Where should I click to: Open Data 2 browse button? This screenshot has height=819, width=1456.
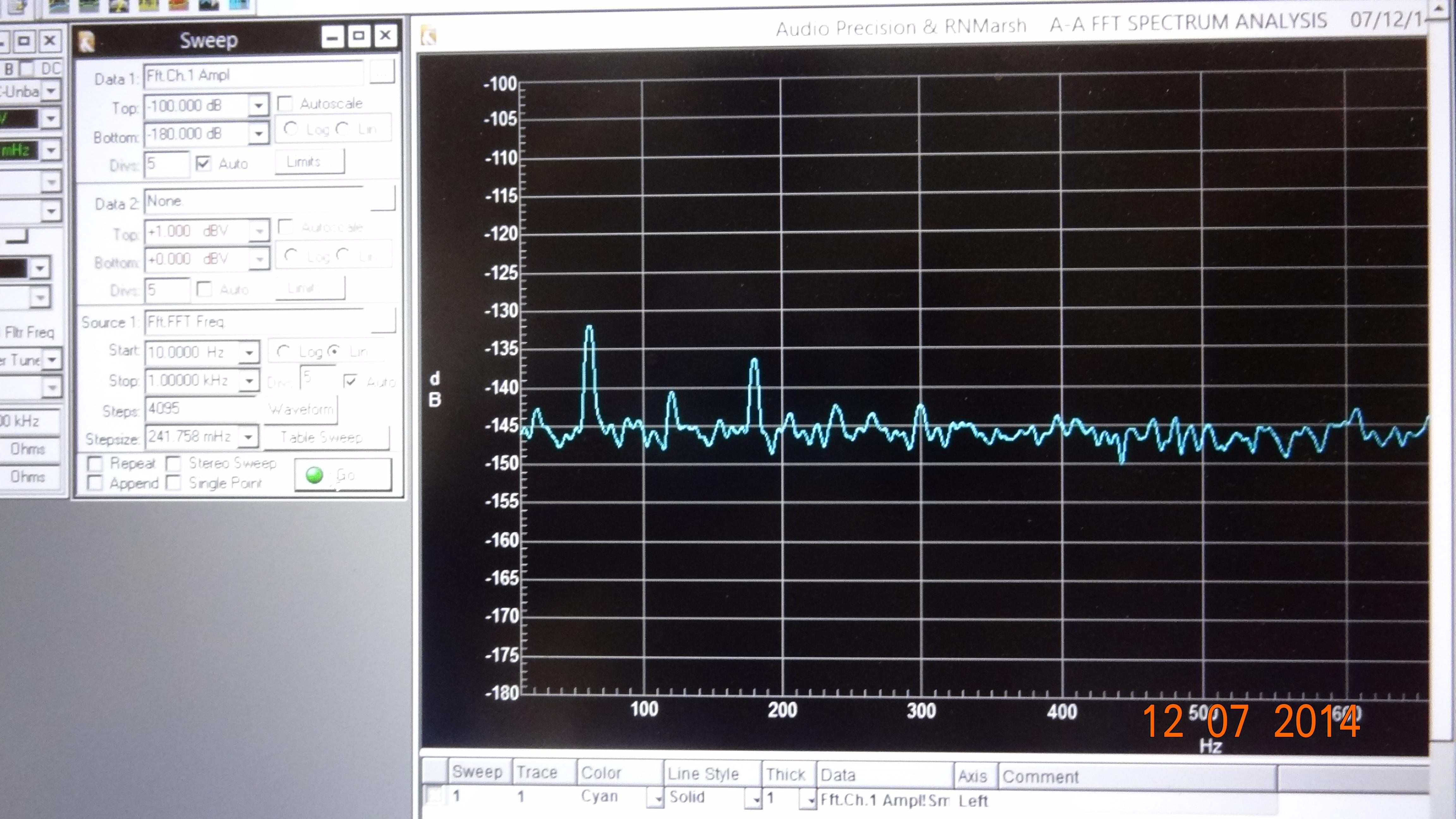383,199
